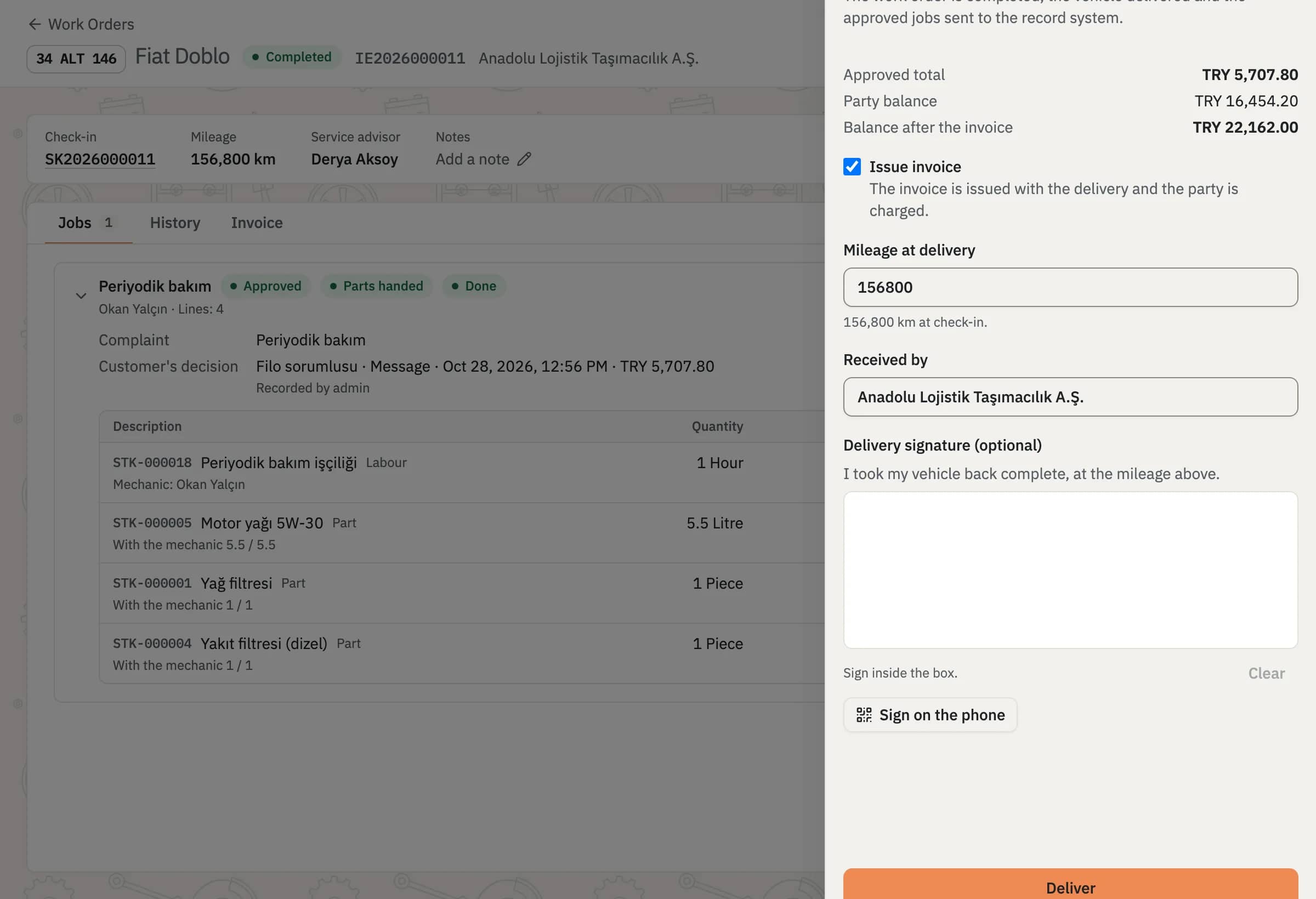Click the Issue invoice label text

[915, 167]
